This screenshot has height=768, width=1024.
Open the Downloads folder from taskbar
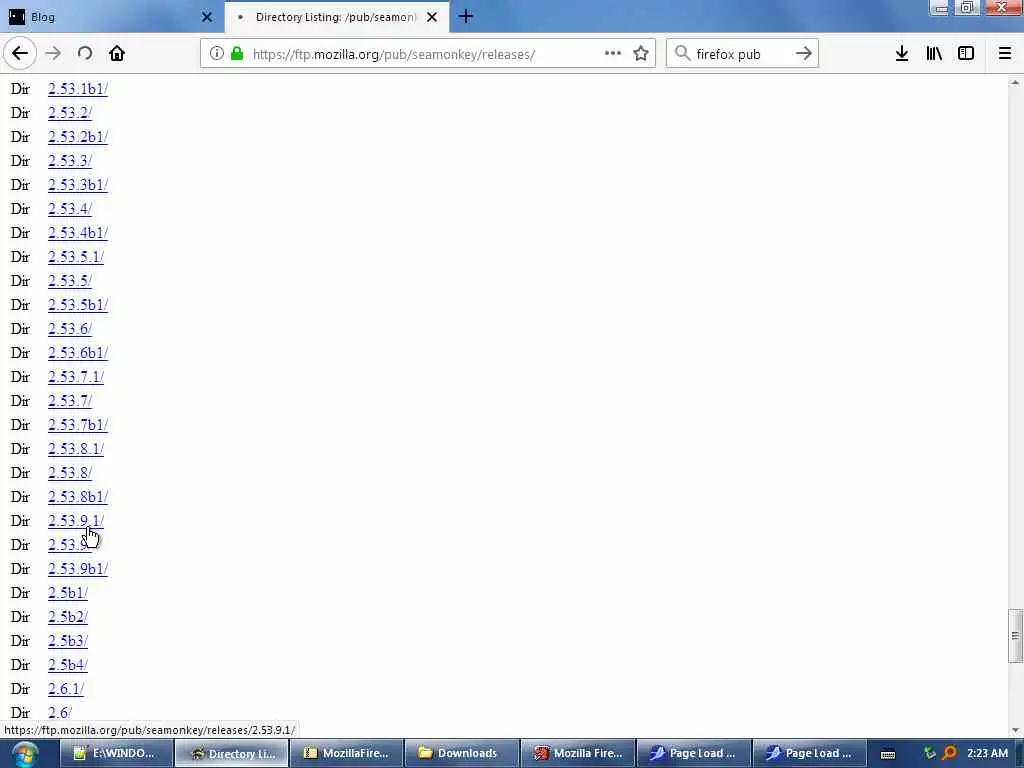pos(462,754)
